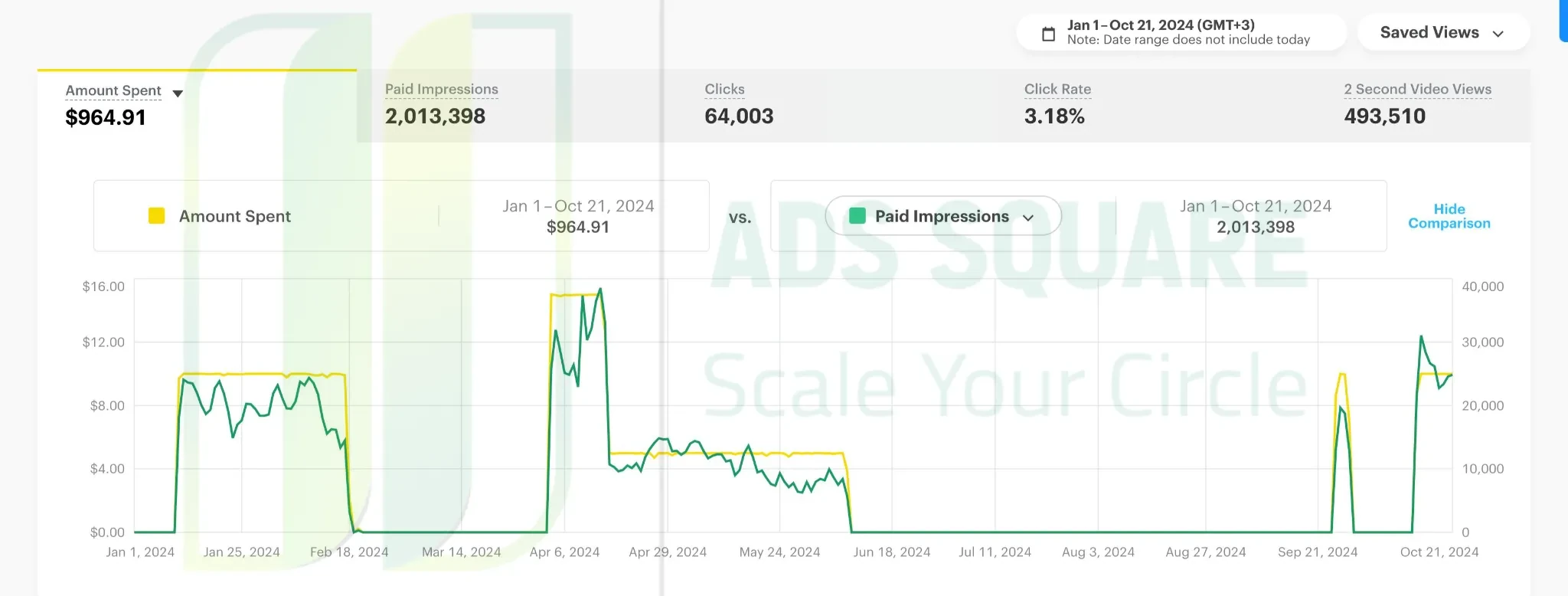Image resolution: width=1568 pixels, height=596 pixels.
Task: Click the 64,003 clicks value
Action: 739,116
